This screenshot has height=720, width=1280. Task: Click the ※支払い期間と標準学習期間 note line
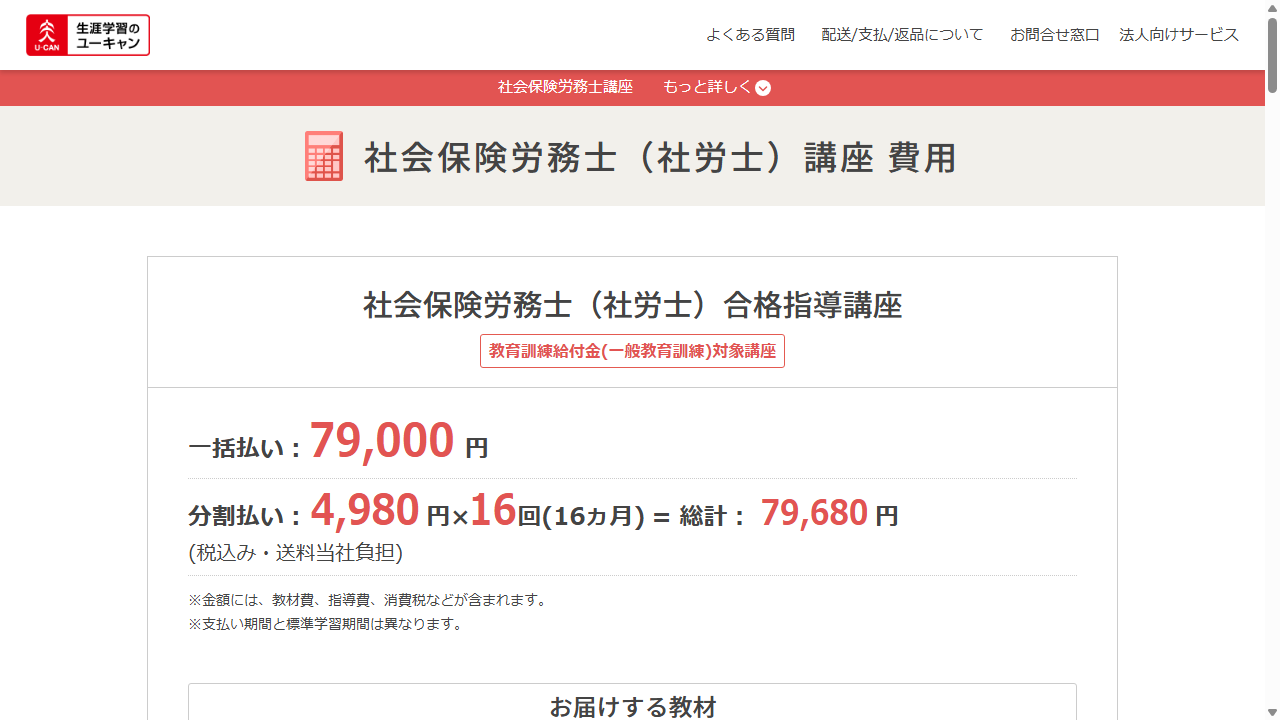[x=326, y=624]
